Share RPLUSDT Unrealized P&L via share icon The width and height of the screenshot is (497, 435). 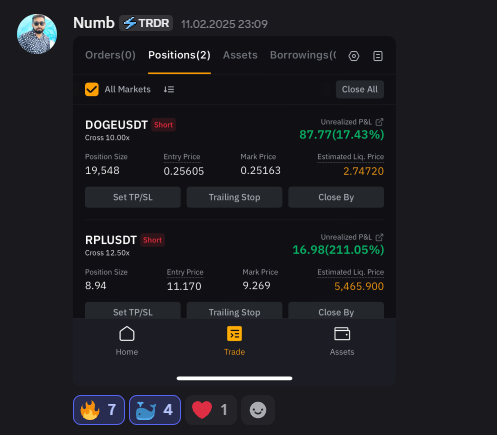point(379,237)
